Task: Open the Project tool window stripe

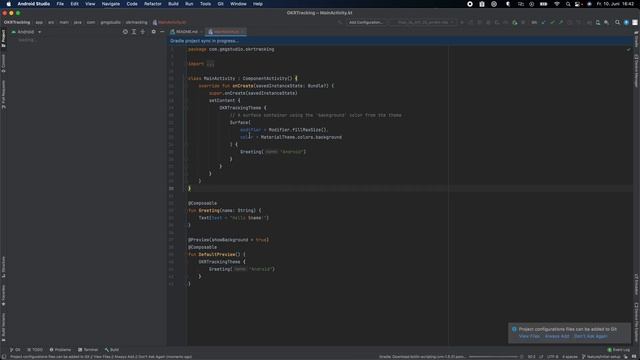Action: point(3,38)
